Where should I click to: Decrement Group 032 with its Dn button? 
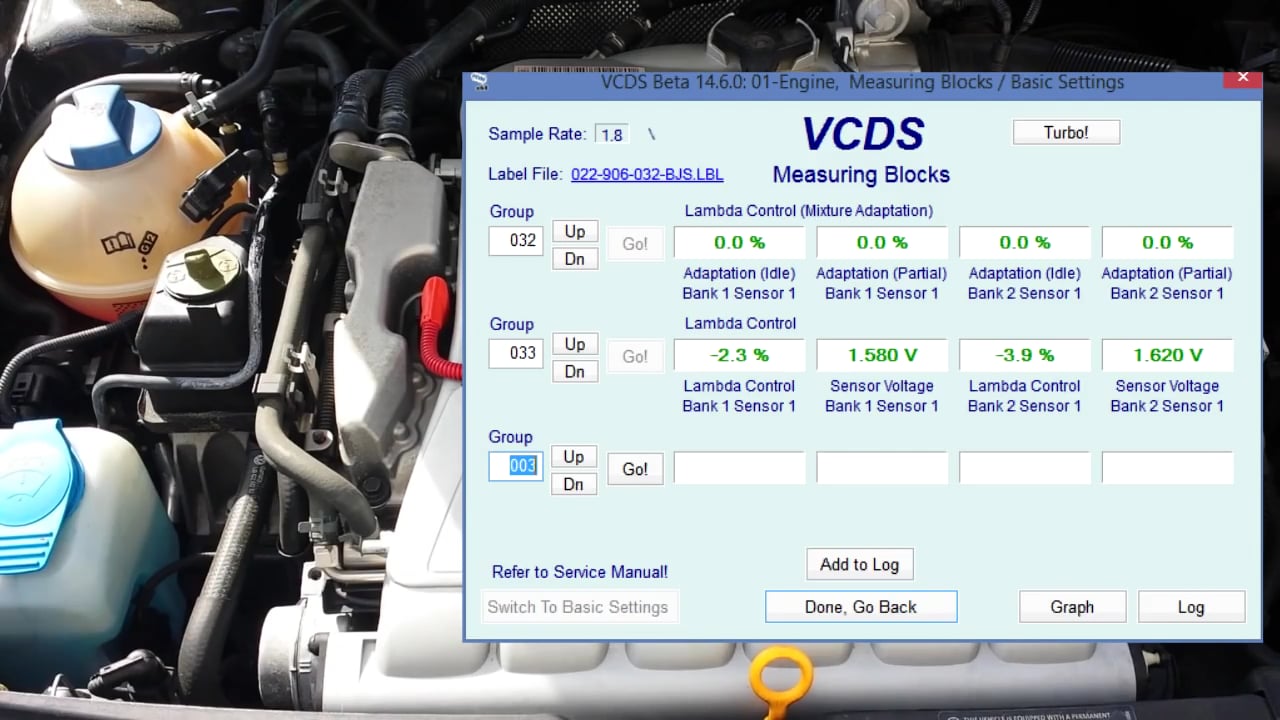575,259
